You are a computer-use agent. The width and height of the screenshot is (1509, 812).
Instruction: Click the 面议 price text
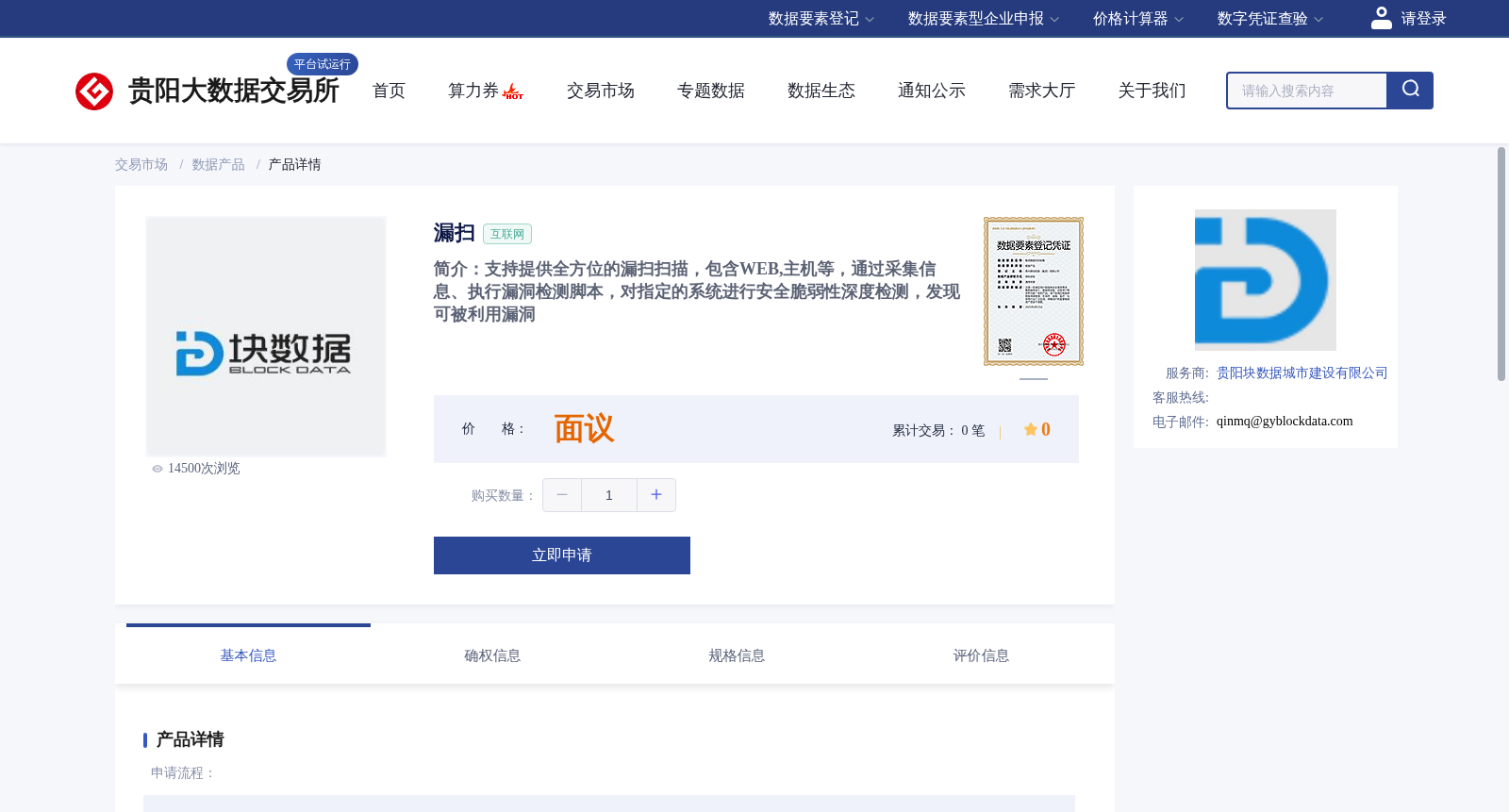[x=584, y=429]
